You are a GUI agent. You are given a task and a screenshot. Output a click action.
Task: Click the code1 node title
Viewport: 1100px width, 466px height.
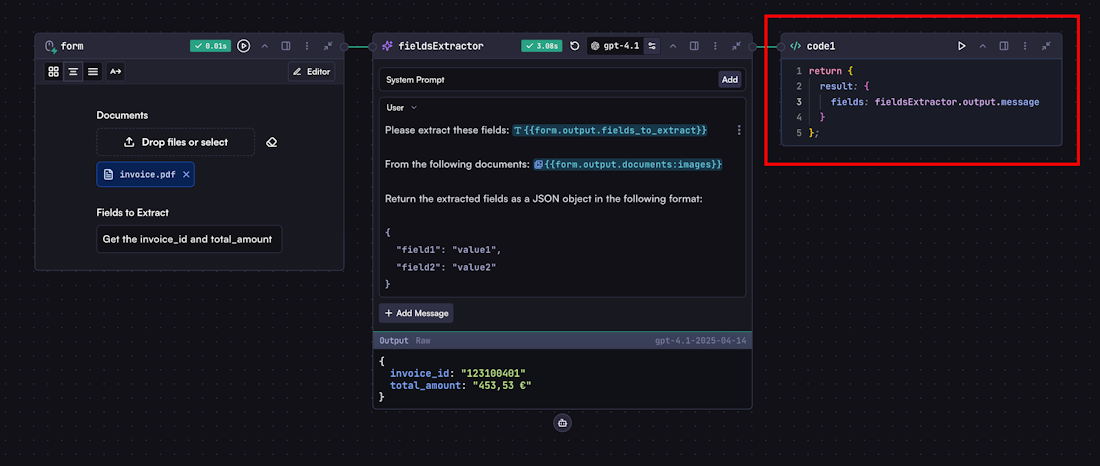(x=821, y=46)
